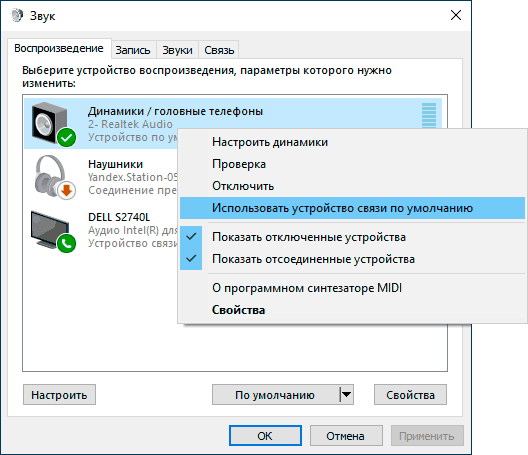Image resolution: width=528 pixels, height=455 pixels.
Task: Select the Наушники device row
Action: coord(101,177)
